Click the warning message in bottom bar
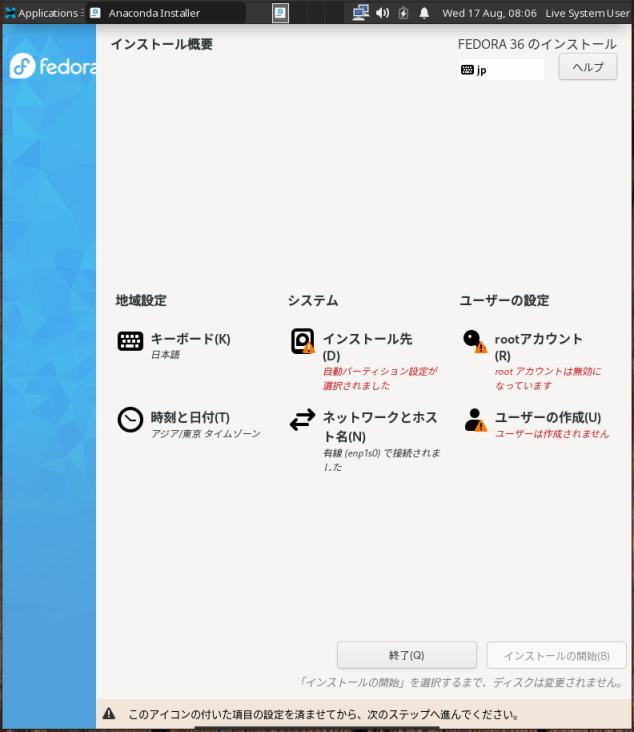This screenshot has width=634, height=732. tap(324, 714)
